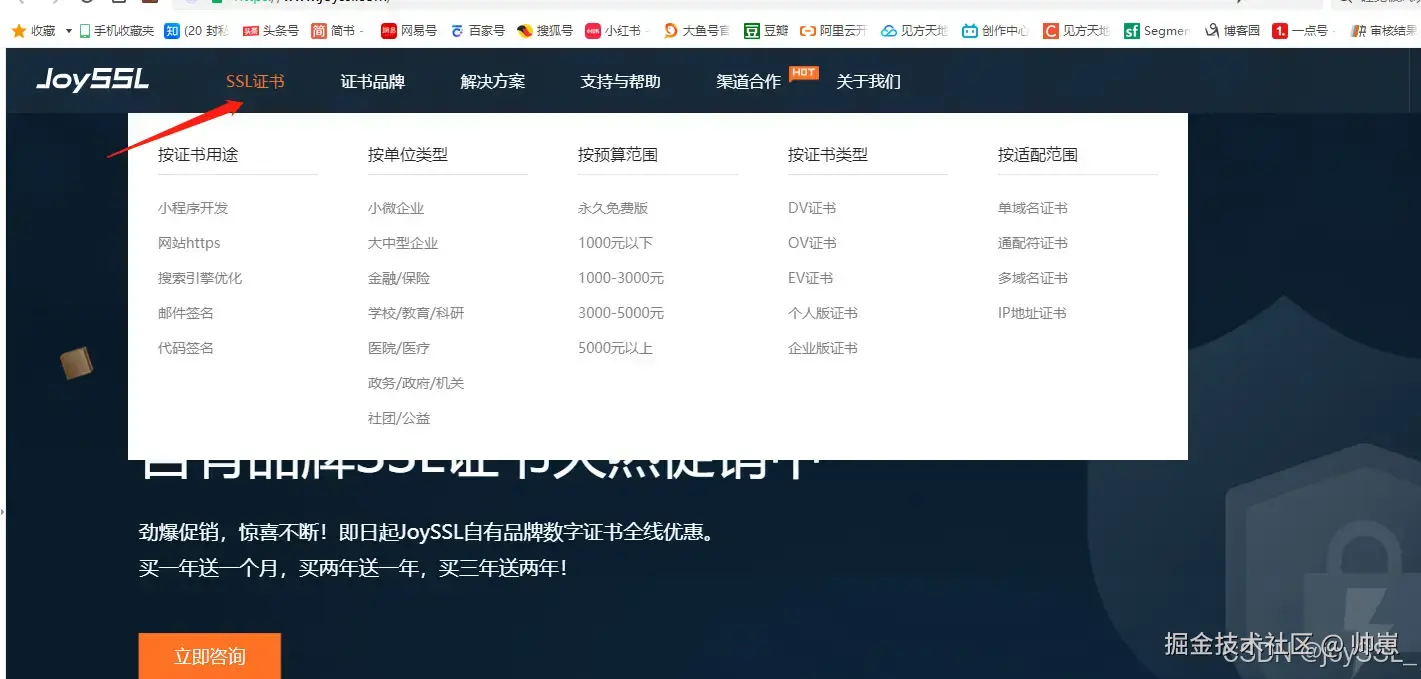Choose 多域名证书 option

[1033, 278]
